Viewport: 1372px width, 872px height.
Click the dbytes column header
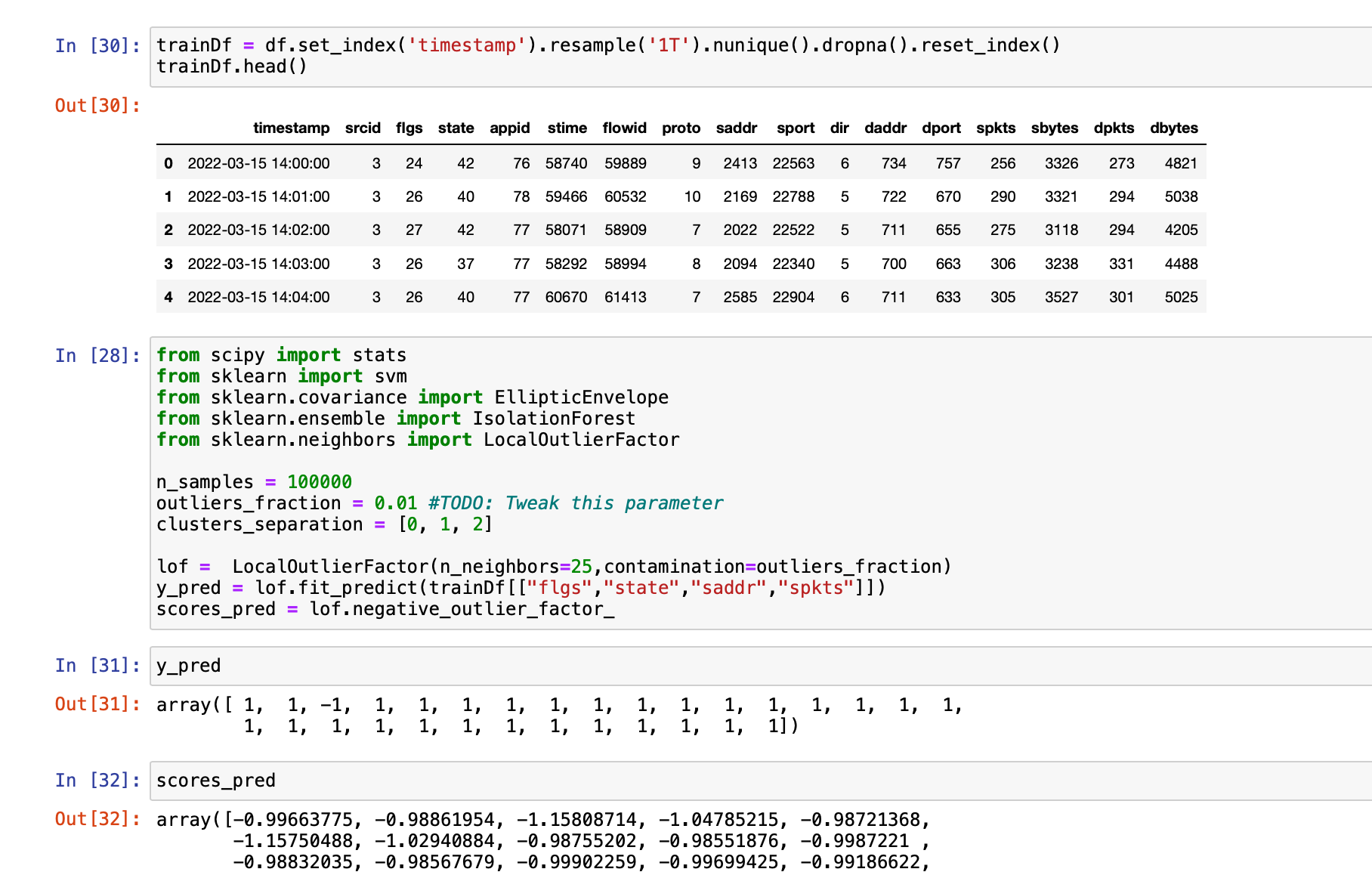(x=1173, y=128)
